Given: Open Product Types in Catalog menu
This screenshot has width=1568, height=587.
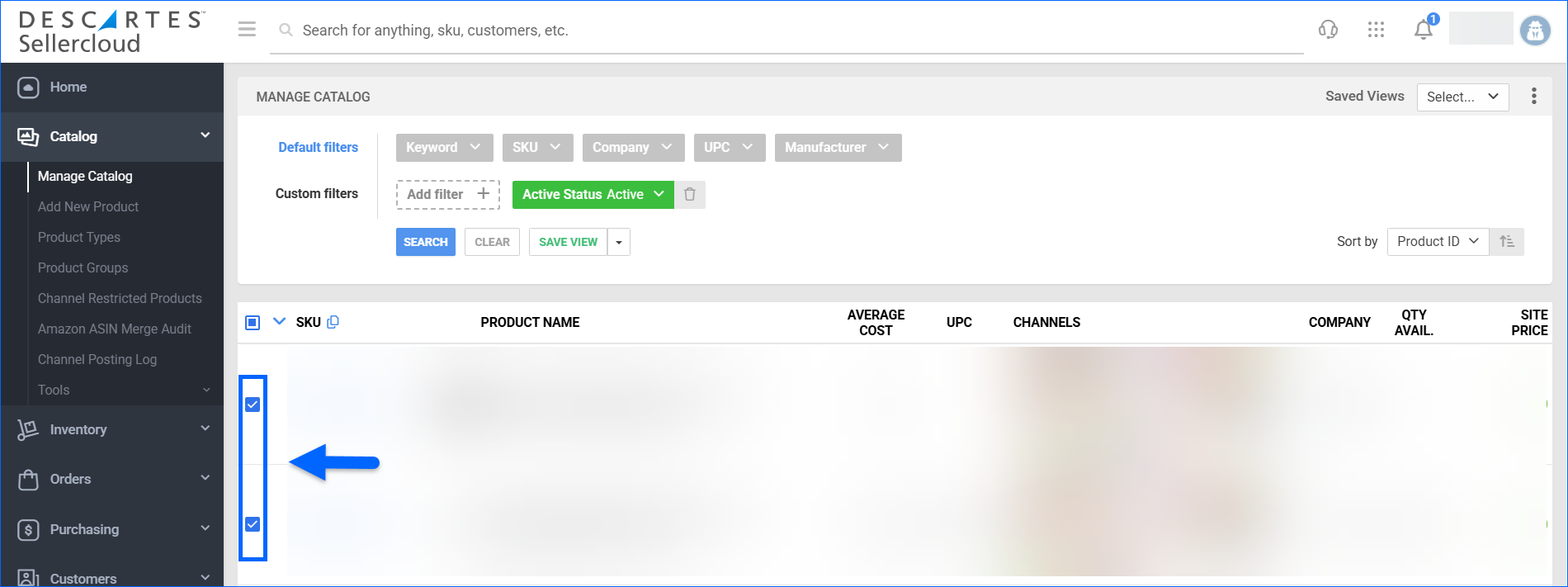Looking at the screenshot, I should [x=79, y=237].
